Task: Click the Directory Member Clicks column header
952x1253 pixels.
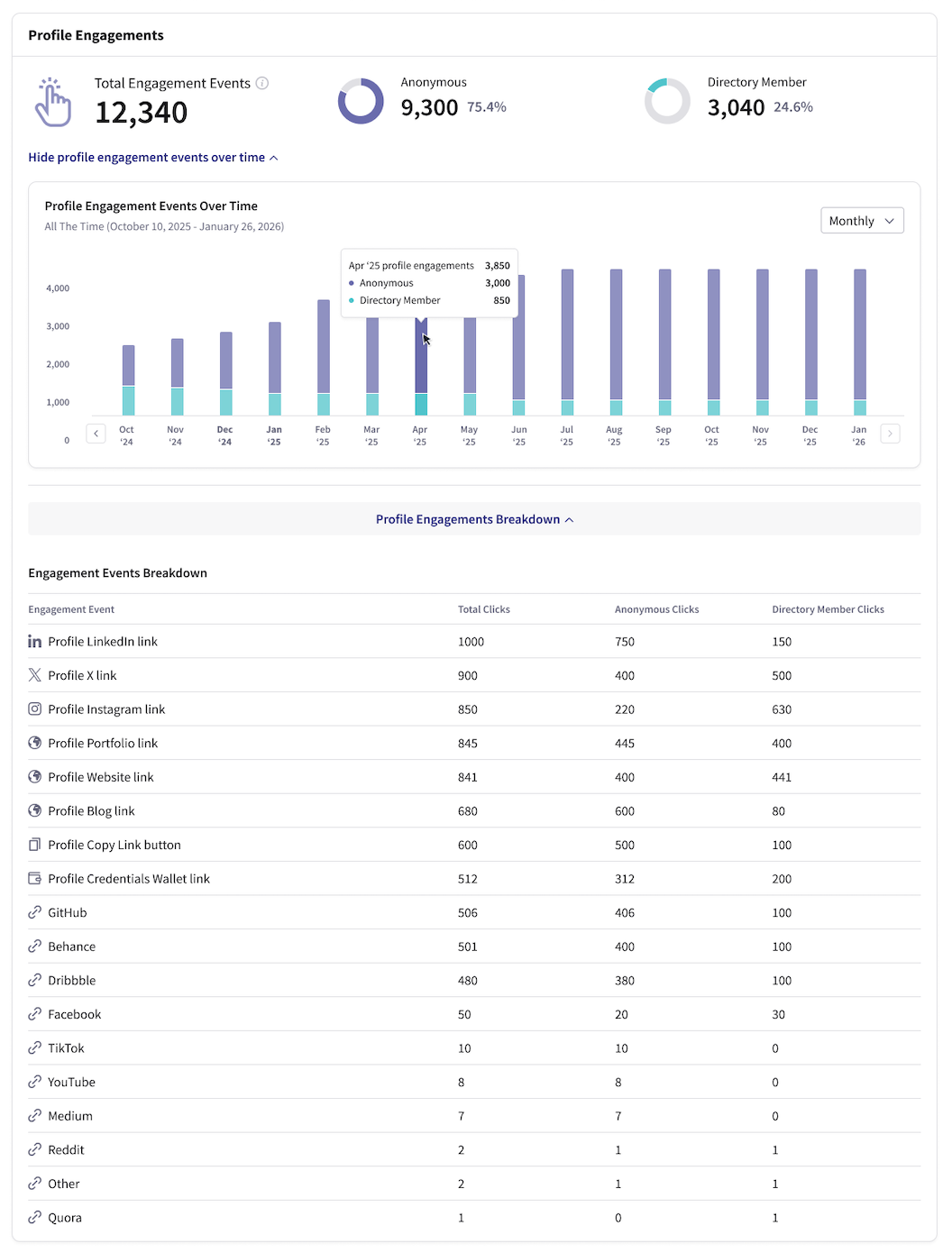Action: [x=828, y=609]
